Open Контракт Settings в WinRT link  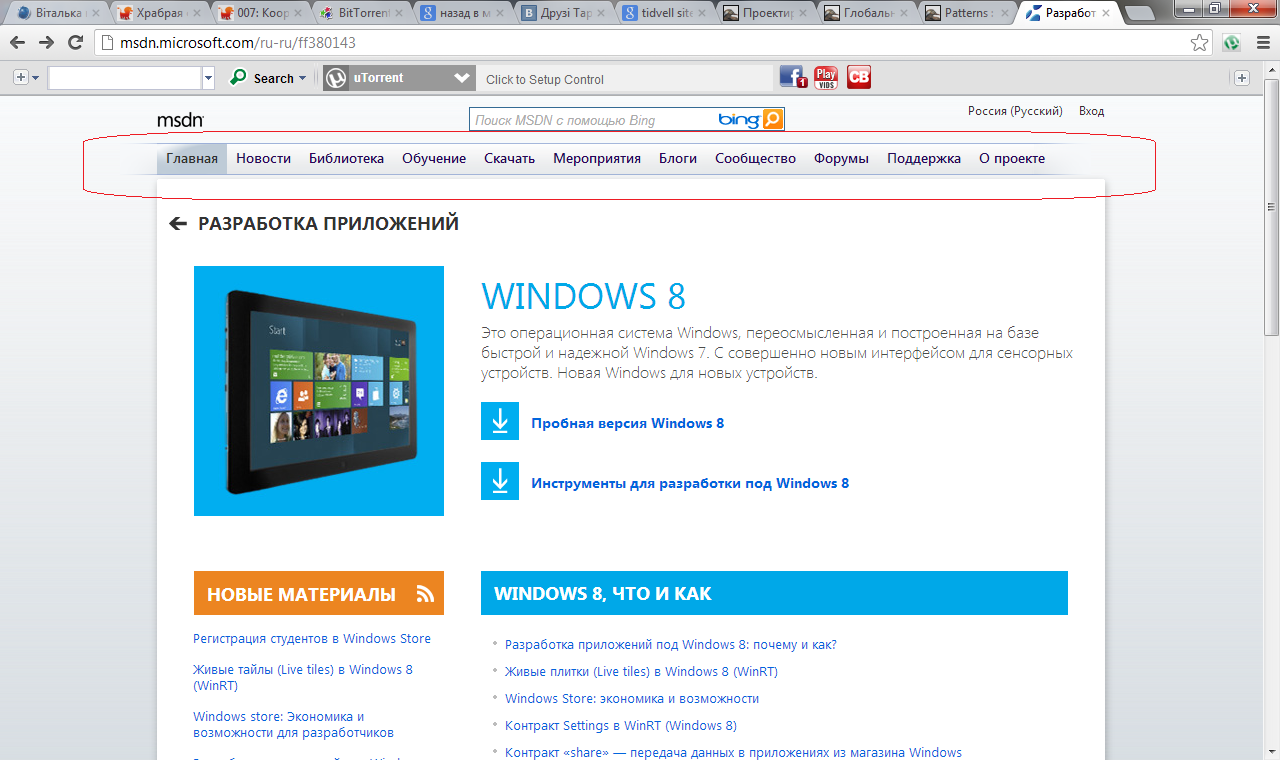click(x=621, y=726)
